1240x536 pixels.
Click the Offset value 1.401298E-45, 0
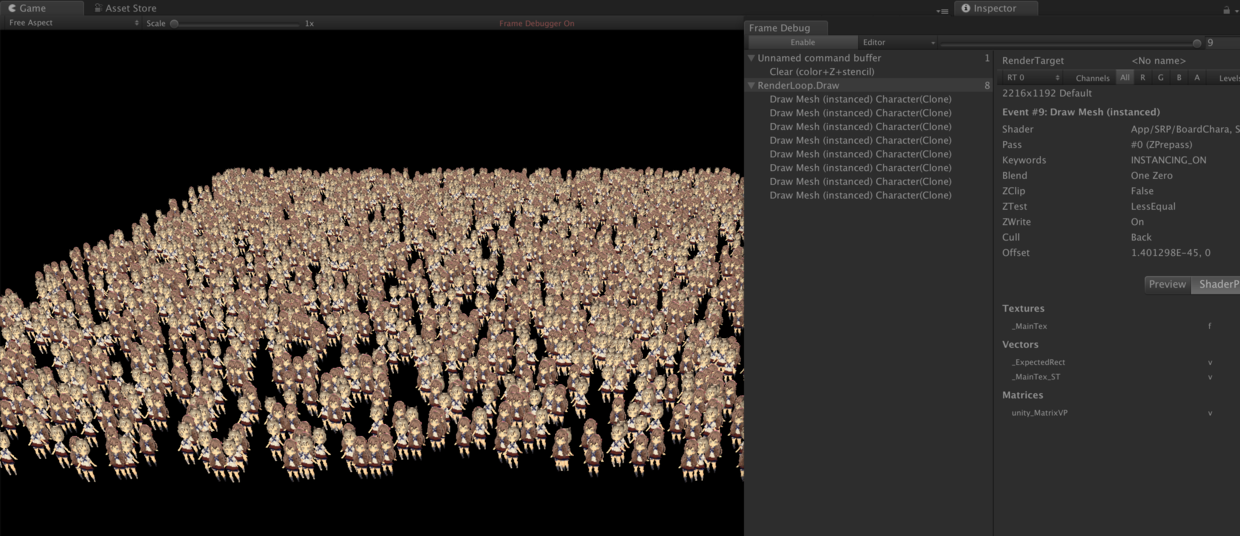[x=1170, y=253]
